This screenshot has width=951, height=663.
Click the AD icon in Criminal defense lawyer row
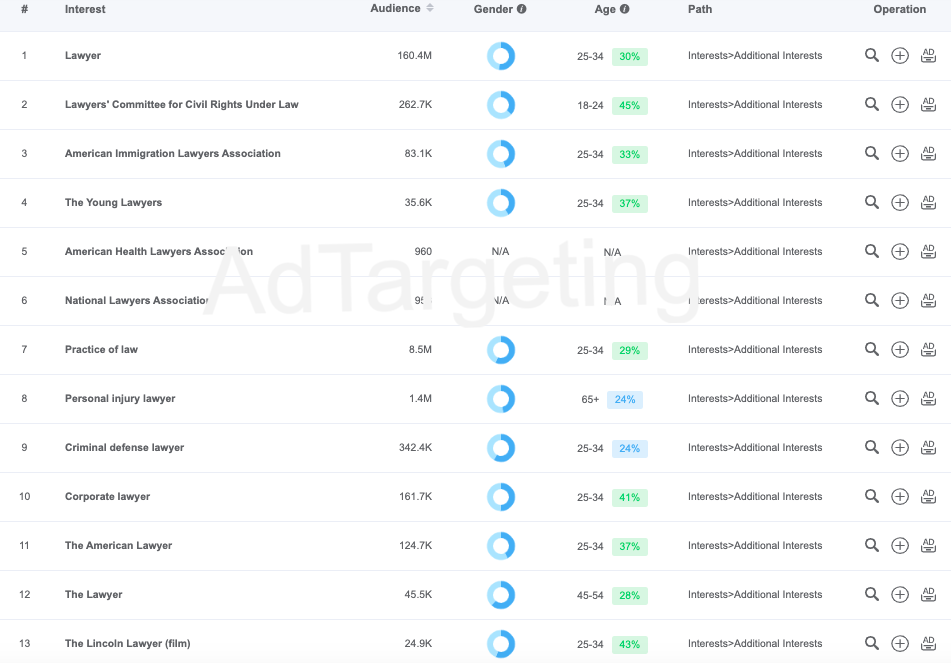[928, 448]
